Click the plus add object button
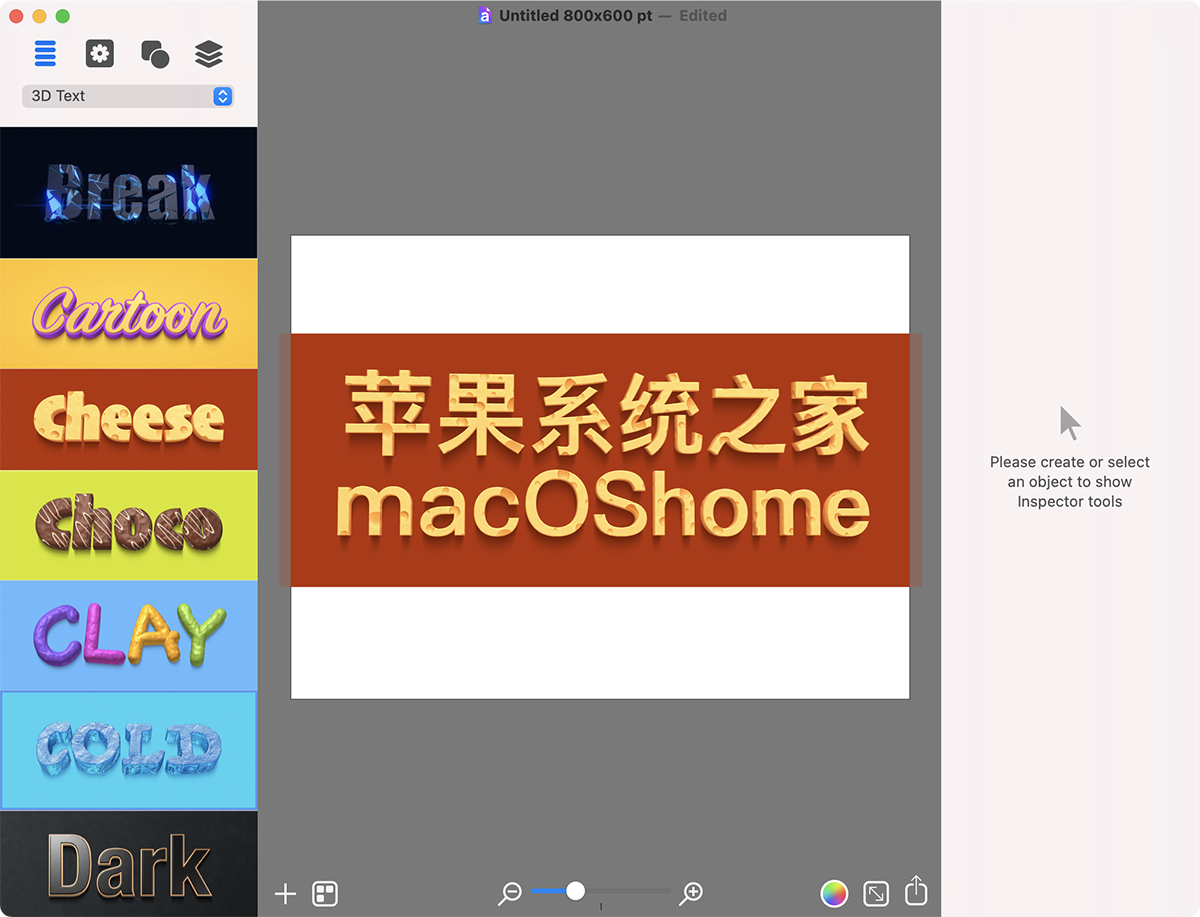 pyautogui.click(x=286, y=894)
